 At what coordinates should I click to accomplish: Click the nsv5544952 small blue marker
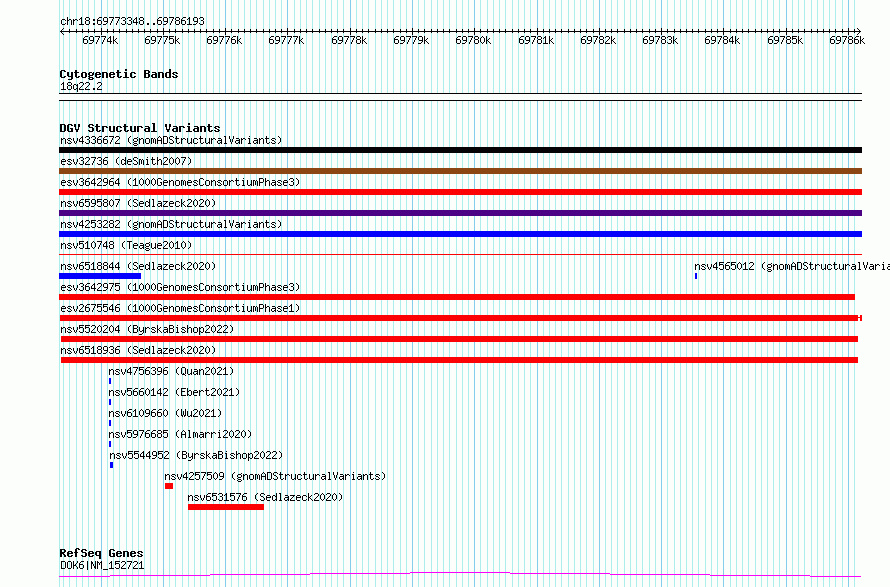pyautogui.click(x=112, y=465)
